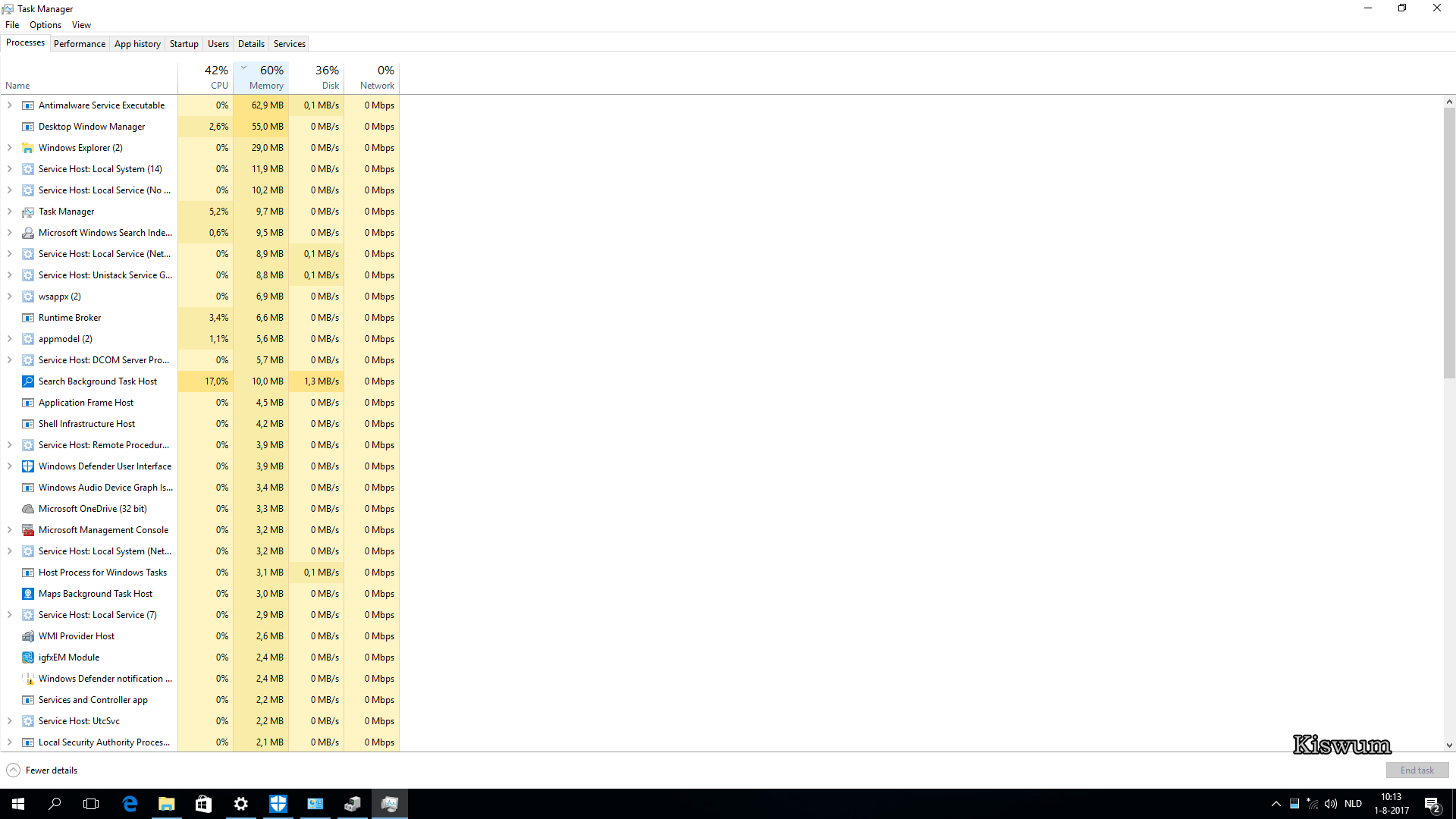Screen dimensions: 1456x819
Task: Sort processes by CPU column
Action: pyautogui.click(x=206, y=77)
